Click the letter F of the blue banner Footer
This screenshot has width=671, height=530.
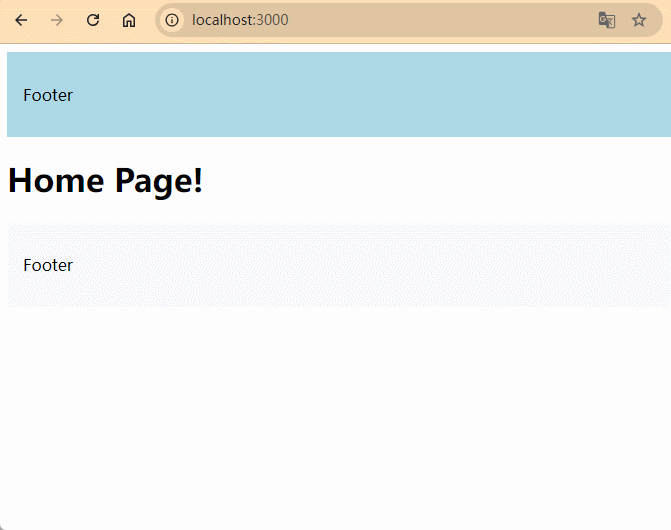pyautogui.click(x=28, y=95)
